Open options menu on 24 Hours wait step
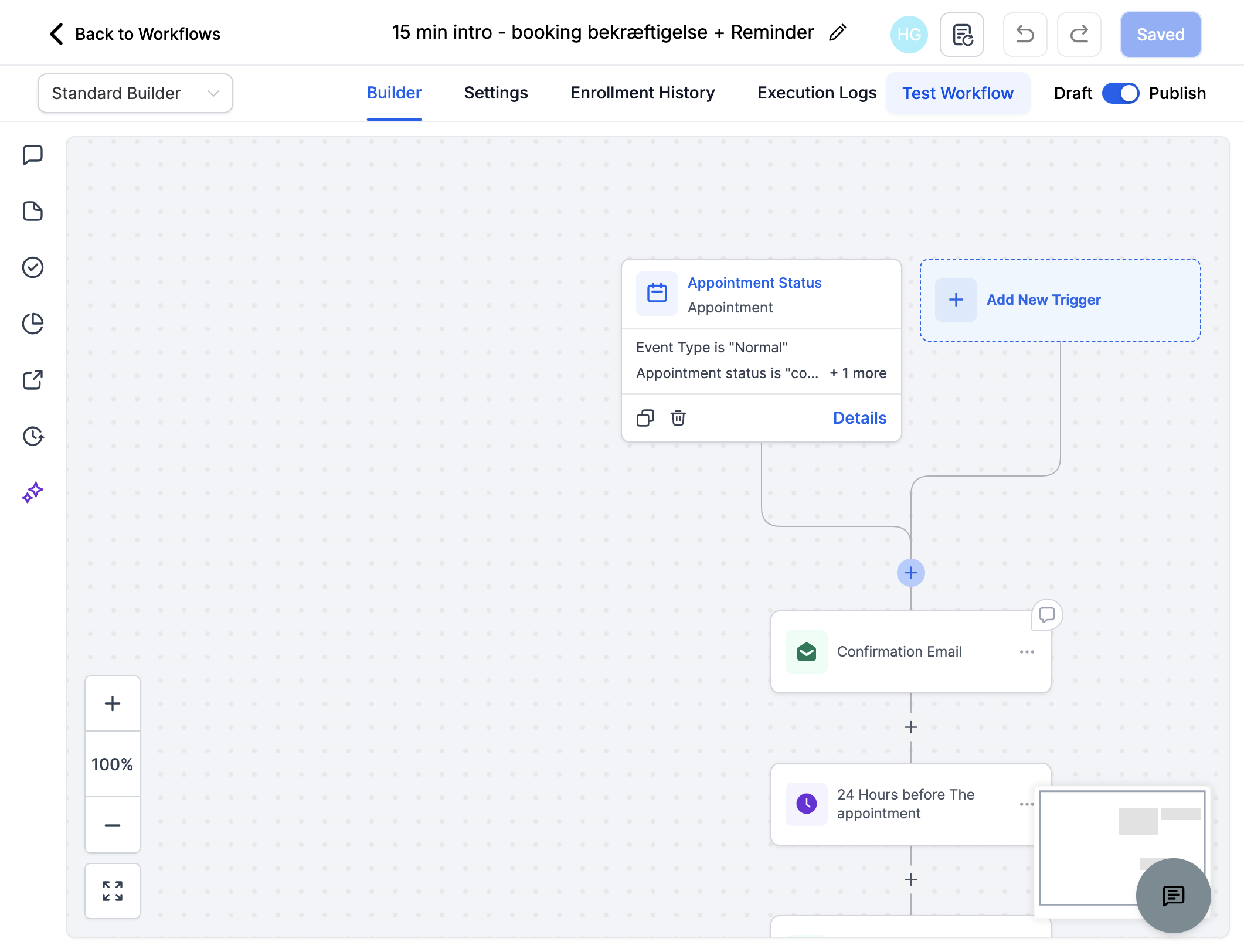Screen dimensions: 1244x952 1027,804
